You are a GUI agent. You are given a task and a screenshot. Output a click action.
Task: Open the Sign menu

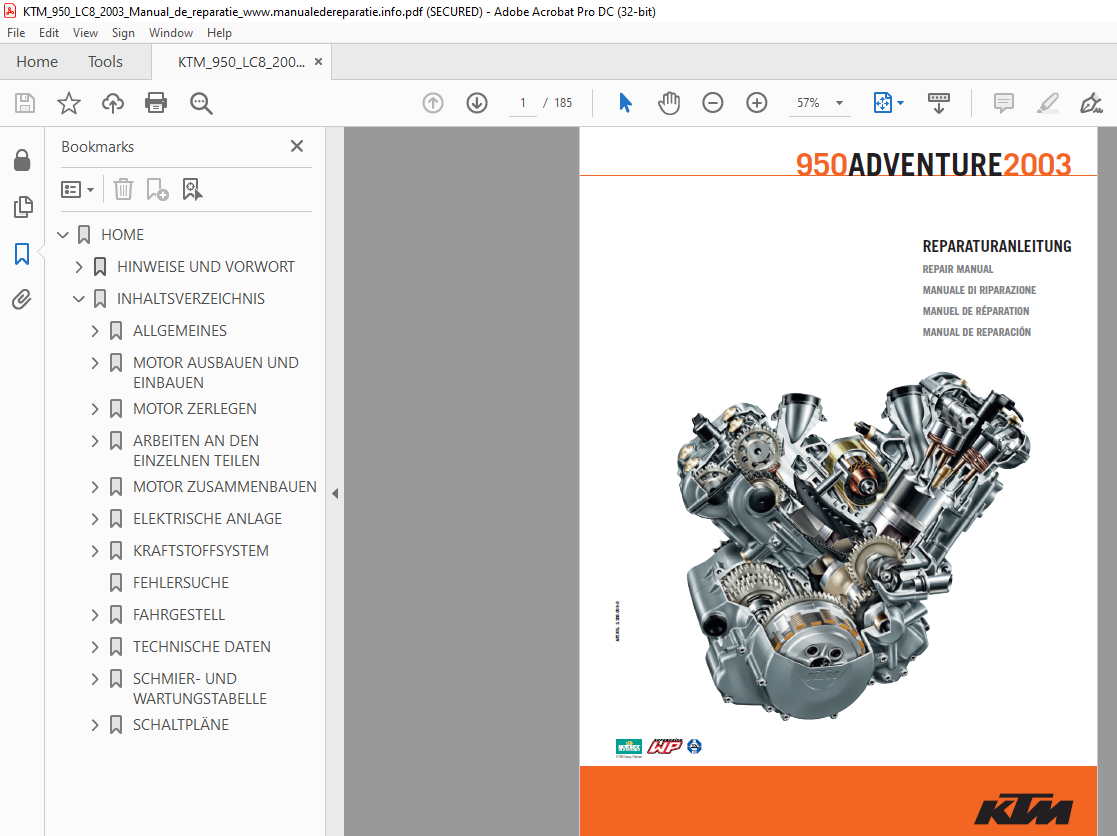123,33
